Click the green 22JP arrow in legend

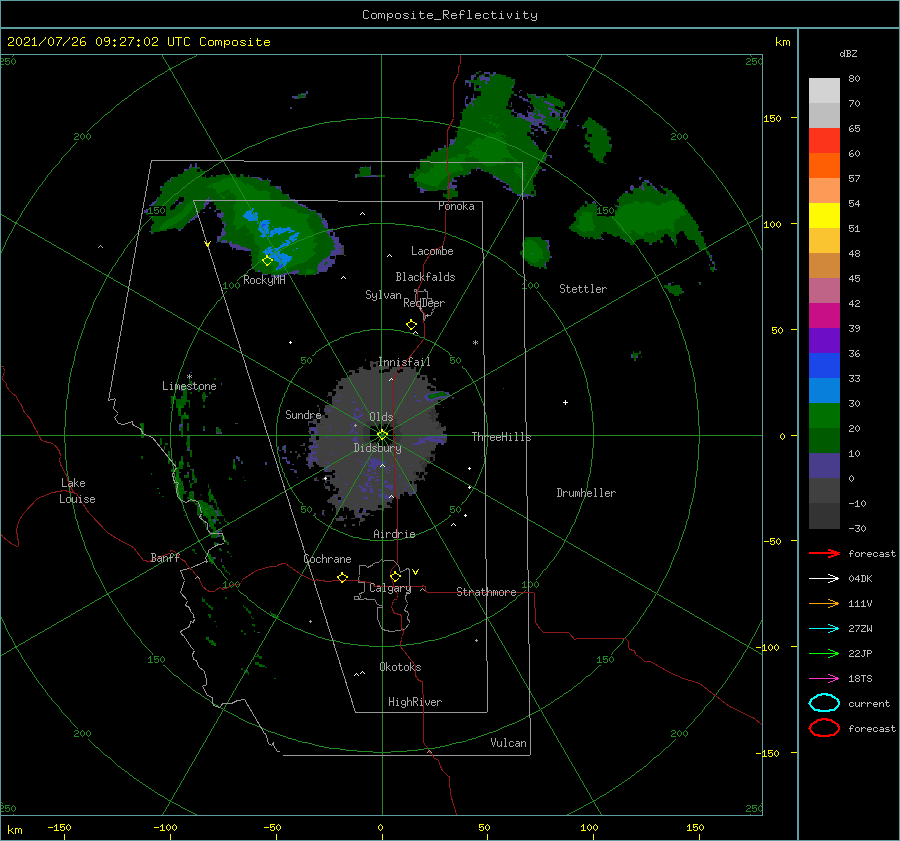[824, 653]
